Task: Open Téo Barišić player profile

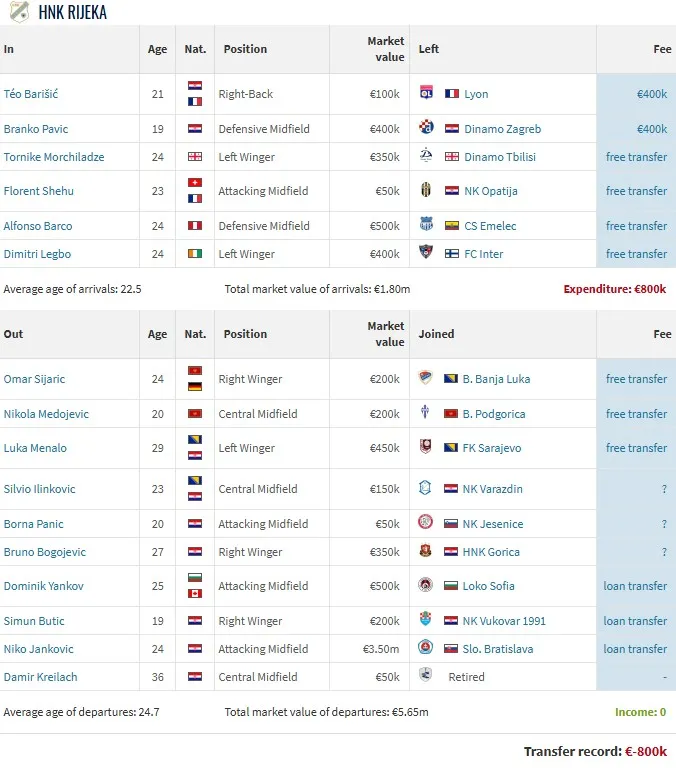Action: [x=31, y=94]
